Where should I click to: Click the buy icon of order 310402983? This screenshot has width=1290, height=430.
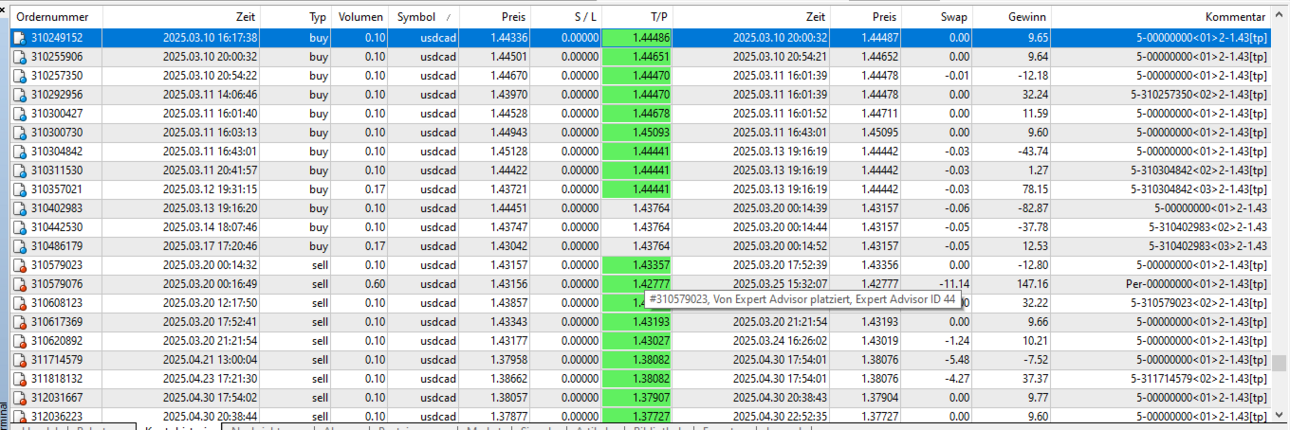click(x=19, y=209)
